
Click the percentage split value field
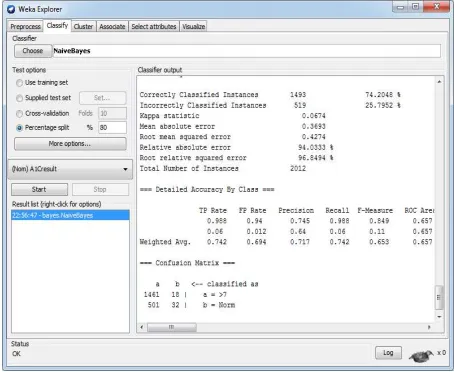pos(112,128)
